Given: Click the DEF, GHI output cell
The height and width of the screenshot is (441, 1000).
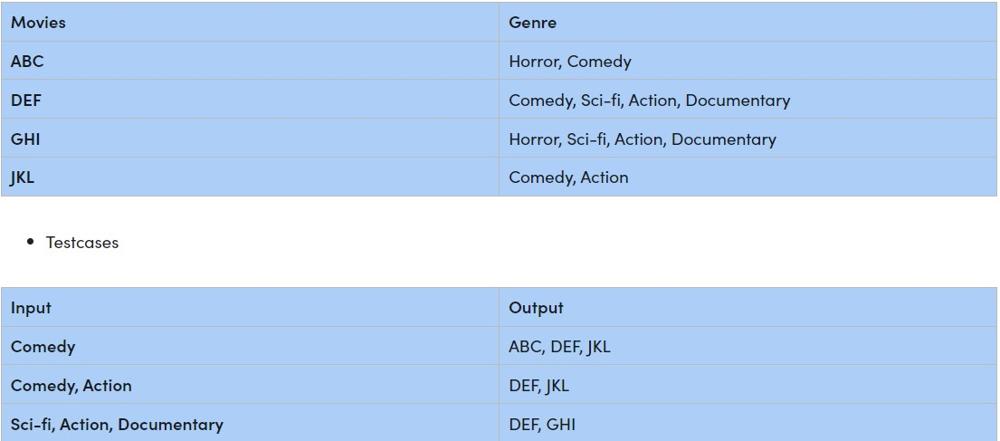Looking at the screenshot, I should (x=747, y=422).
